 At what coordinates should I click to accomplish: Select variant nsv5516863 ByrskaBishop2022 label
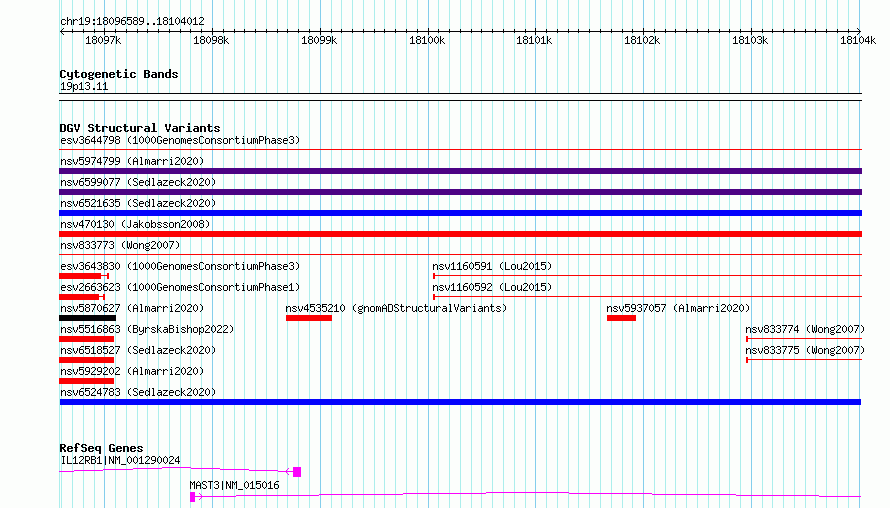point(147,329)
